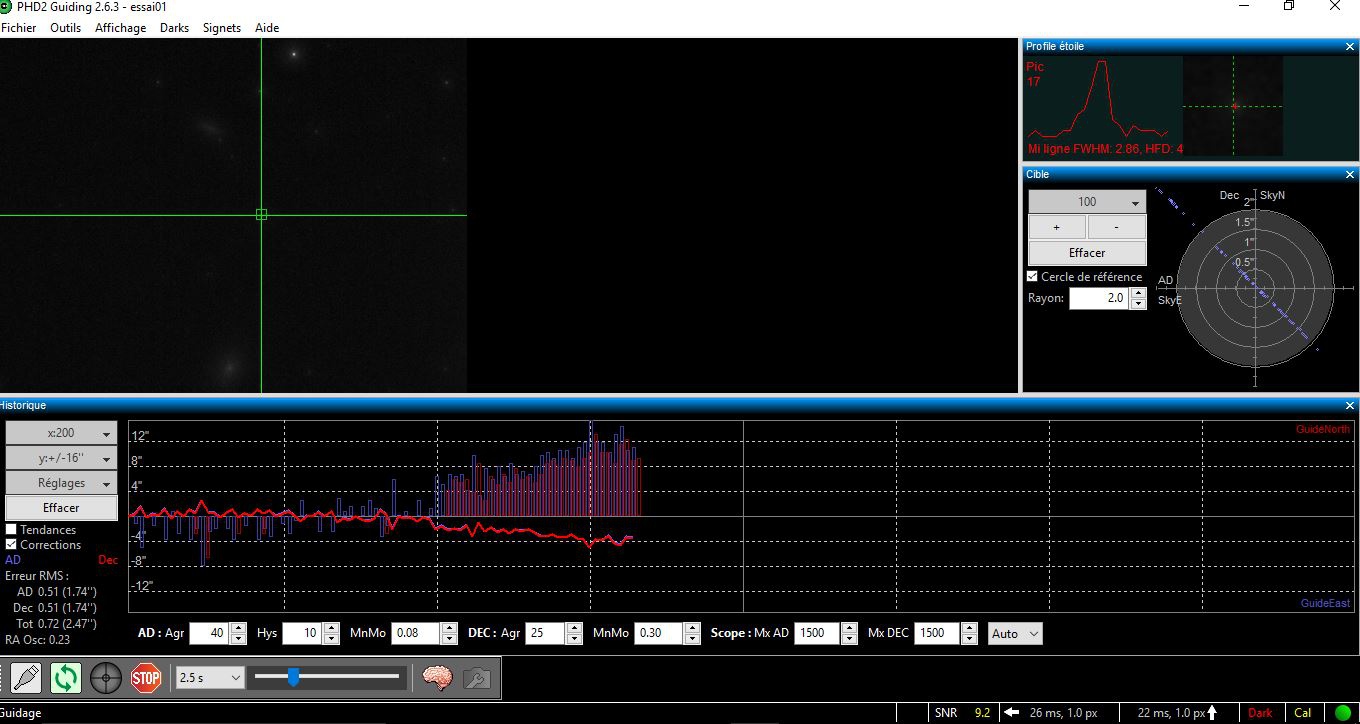The height and width of the screenshot is (724, 1360).
Task: Open the Auto DEC mode dropdown
Action: point(1015,634)
